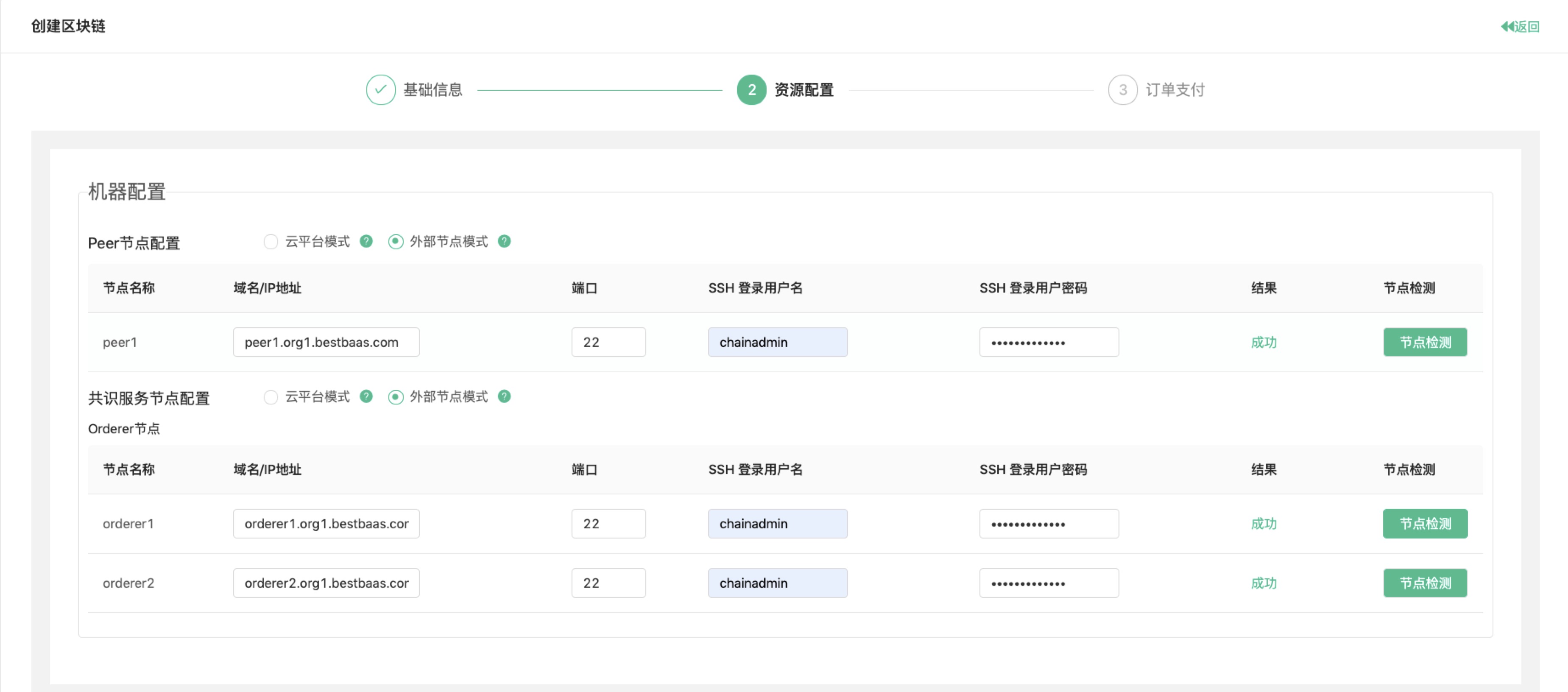Click peer1 SSH password field
The width and height of the screenshot is (1568, 692).
tap(1049, 342)
